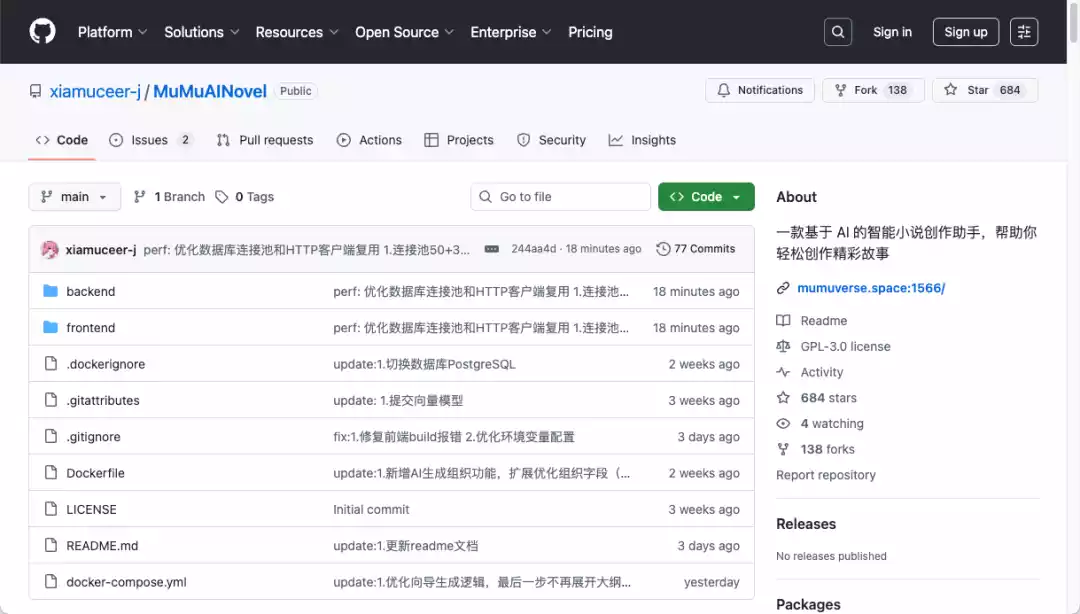Screen dimensions: 1080x614
Task: Click the Sign up button
Action: [965, 32]
